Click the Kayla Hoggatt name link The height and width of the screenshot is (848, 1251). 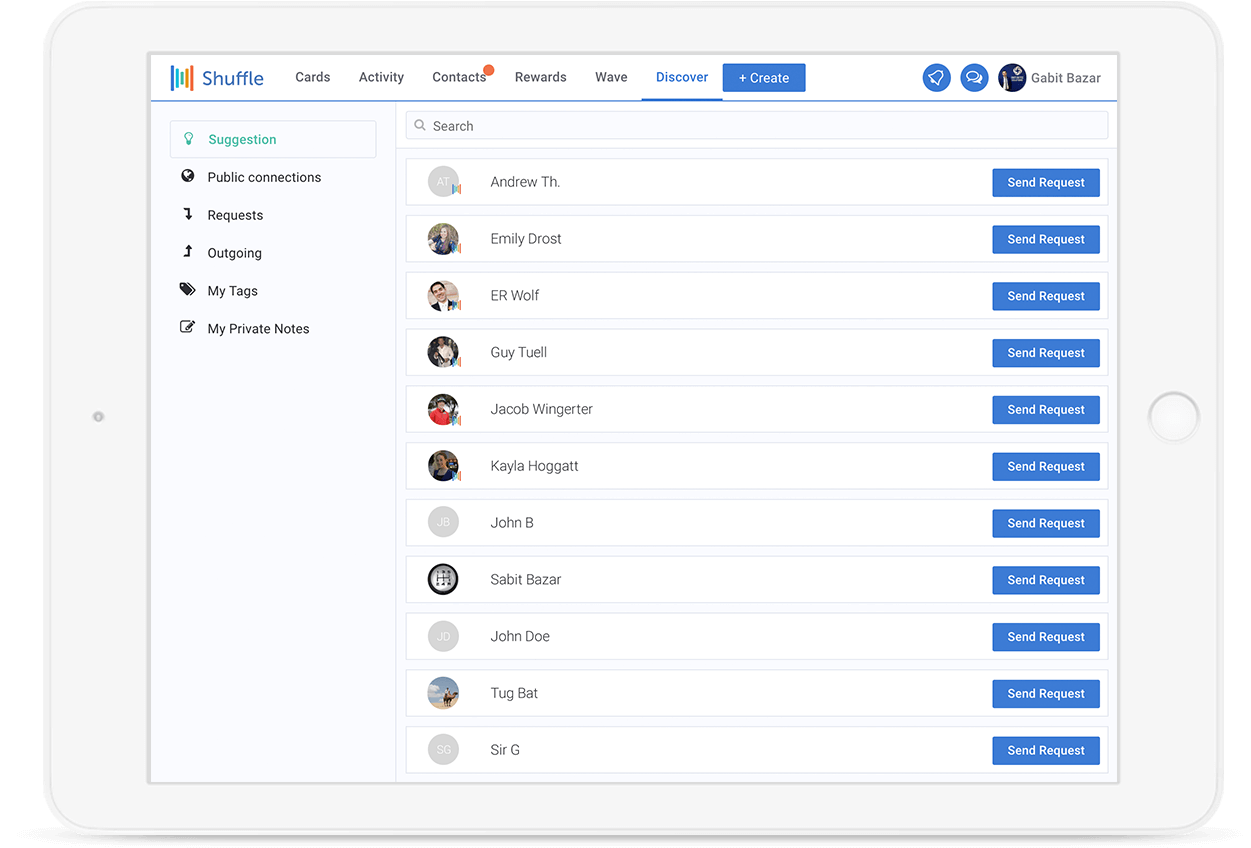pos(534,466)
